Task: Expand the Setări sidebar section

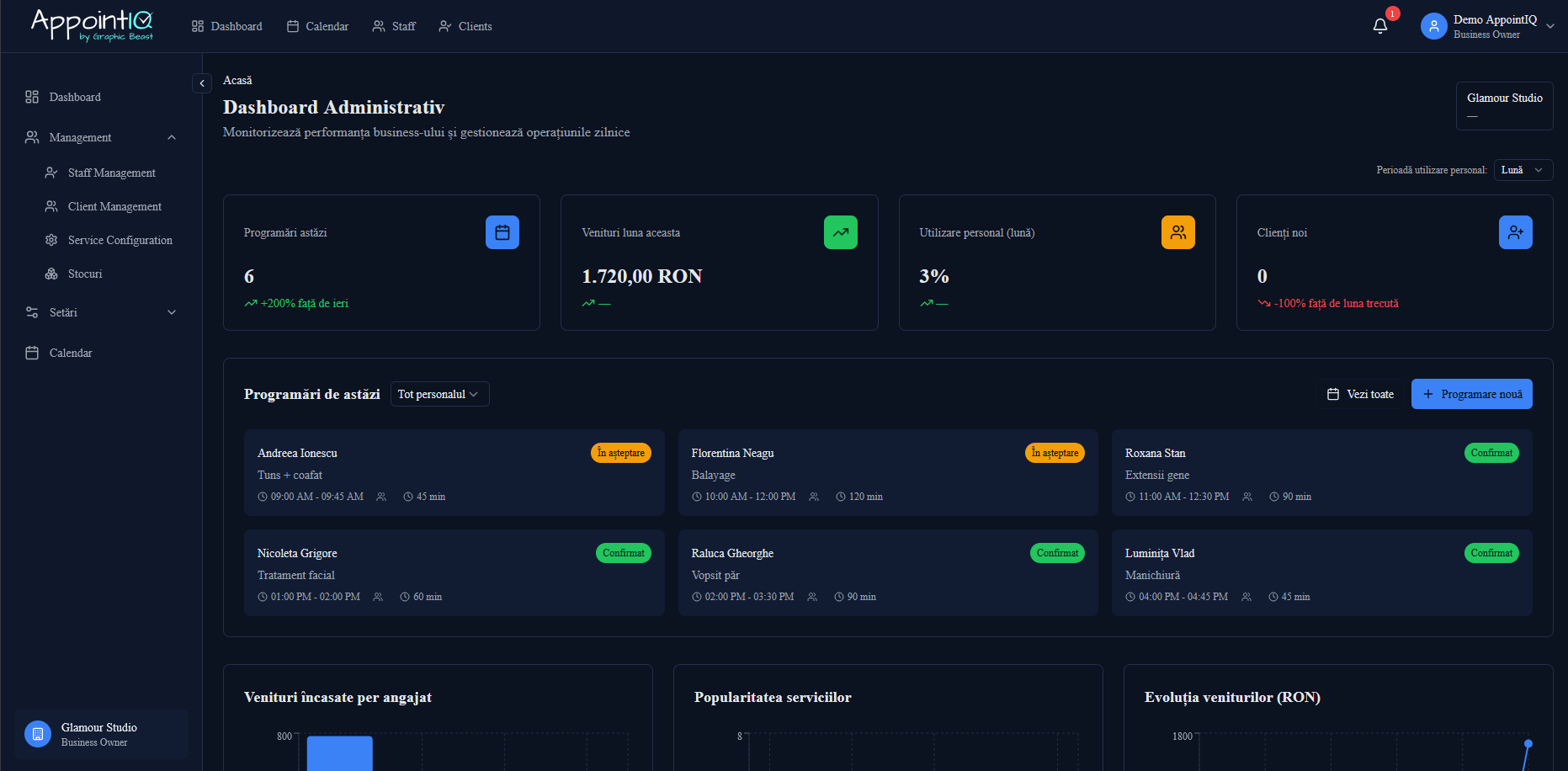Action: [172, 312]
